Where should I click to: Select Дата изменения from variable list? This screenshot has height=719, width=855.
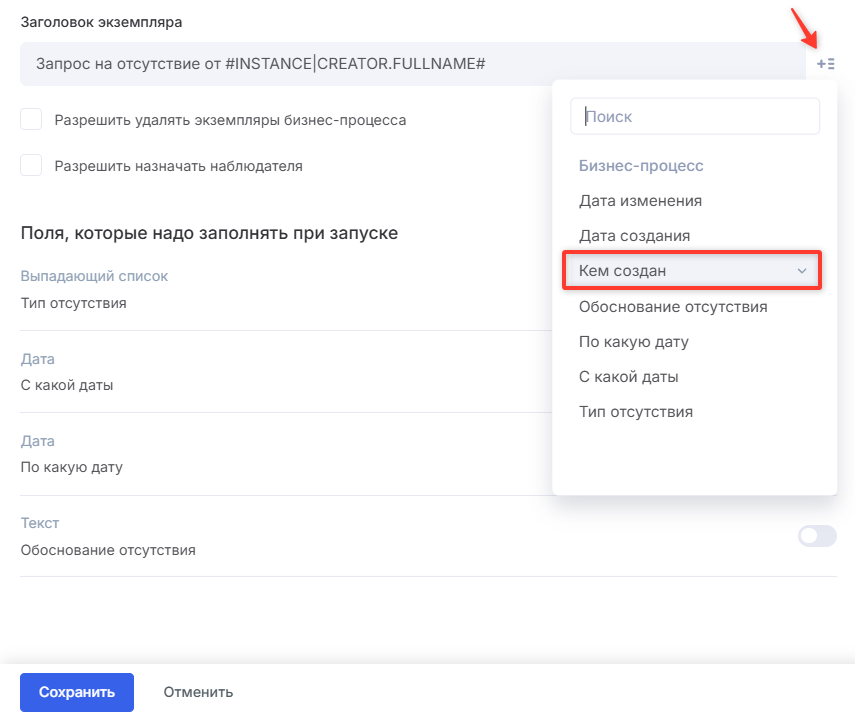[640, 201]
